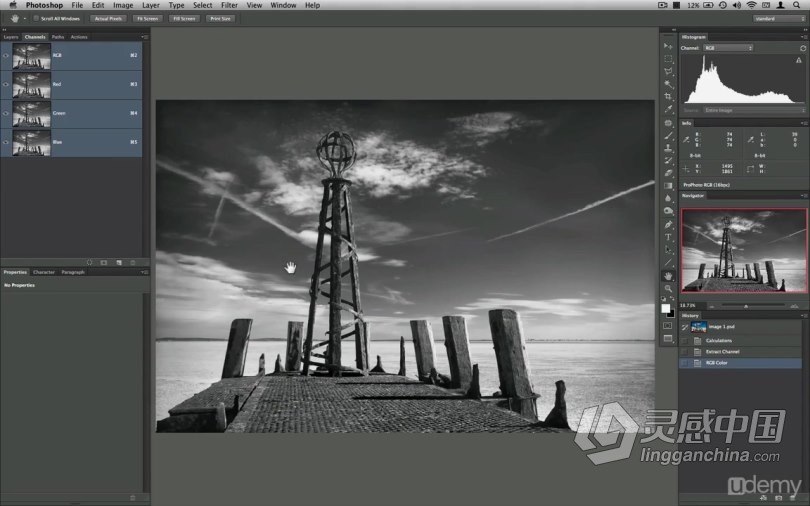Open the Channels panel options menu
The height and width of the screenshot is (506, 810).
pyautogui.click(x=145, y=37)
